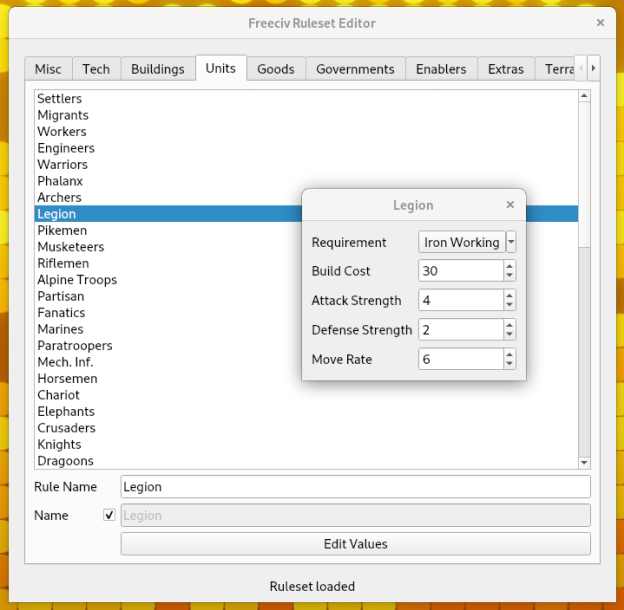Close the Legion popup dialog
The width and height of the screenshot is (624, 610).
pos(510,205)
